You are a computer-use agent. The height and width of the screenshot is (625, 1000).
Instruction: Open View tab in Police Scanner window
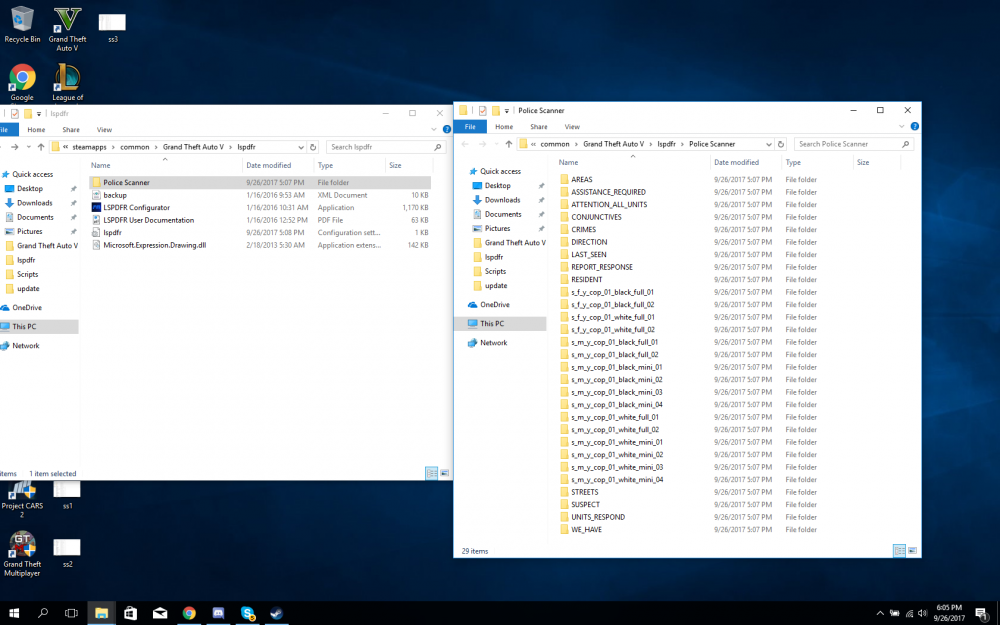(x=573, y=126)
